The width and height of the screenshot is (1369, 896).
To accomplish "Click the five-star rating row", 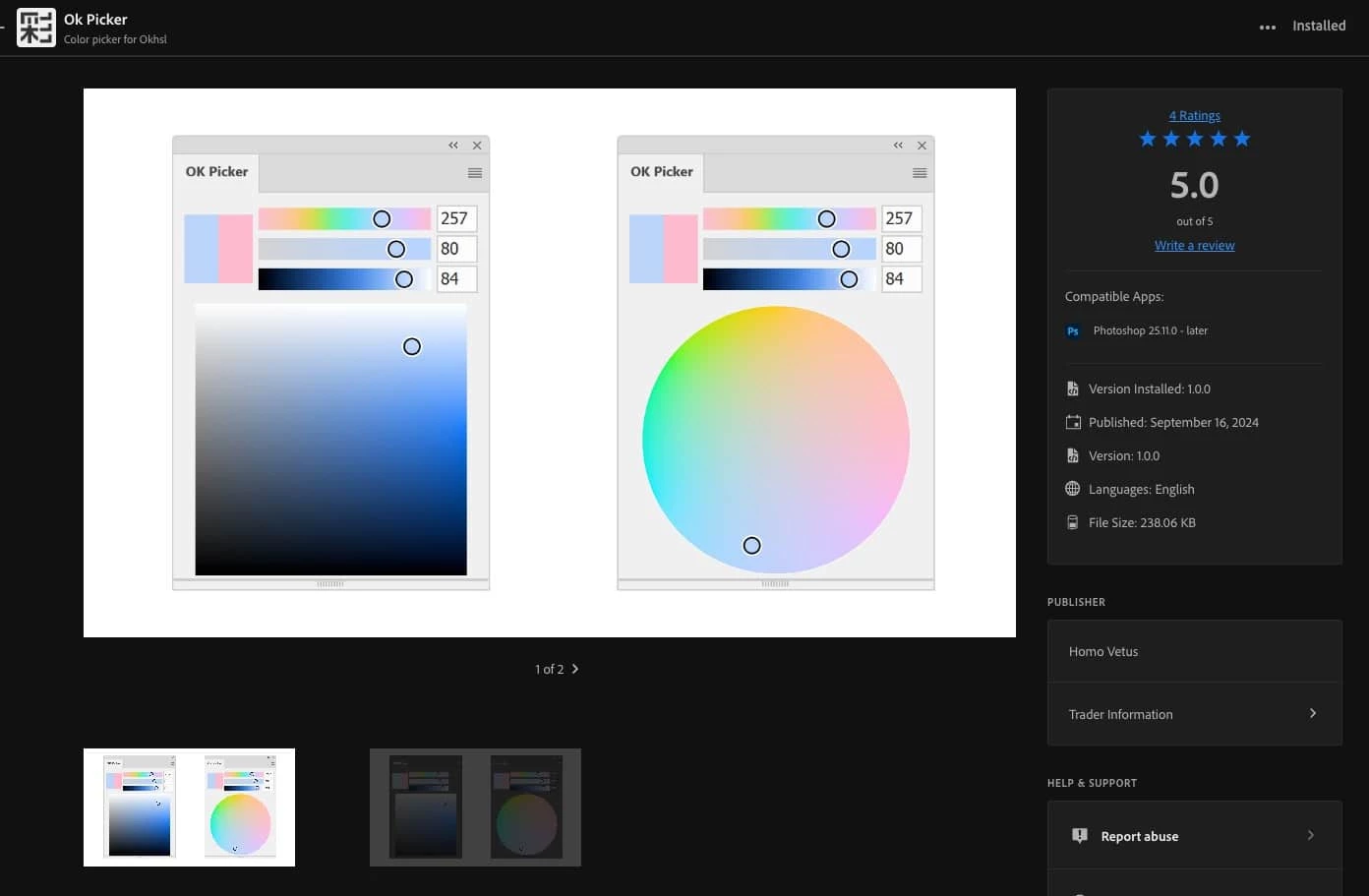I will pos(1194,139).
